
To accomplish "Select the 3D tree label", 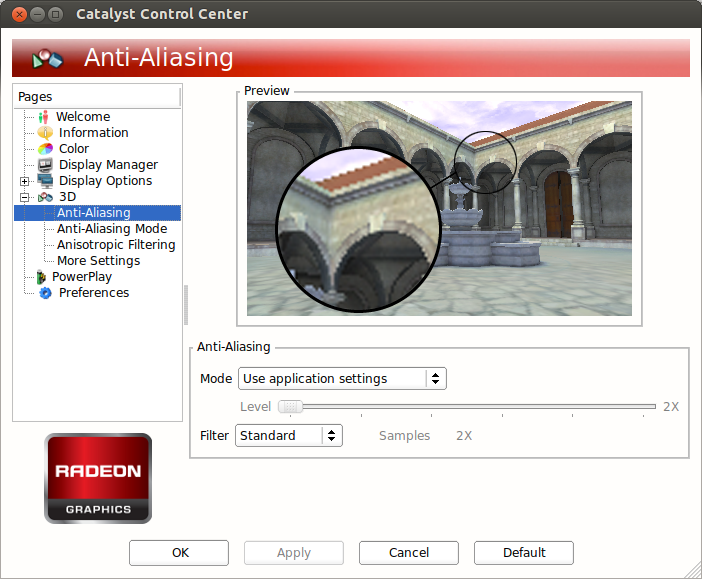I will (x=68, y=197).
